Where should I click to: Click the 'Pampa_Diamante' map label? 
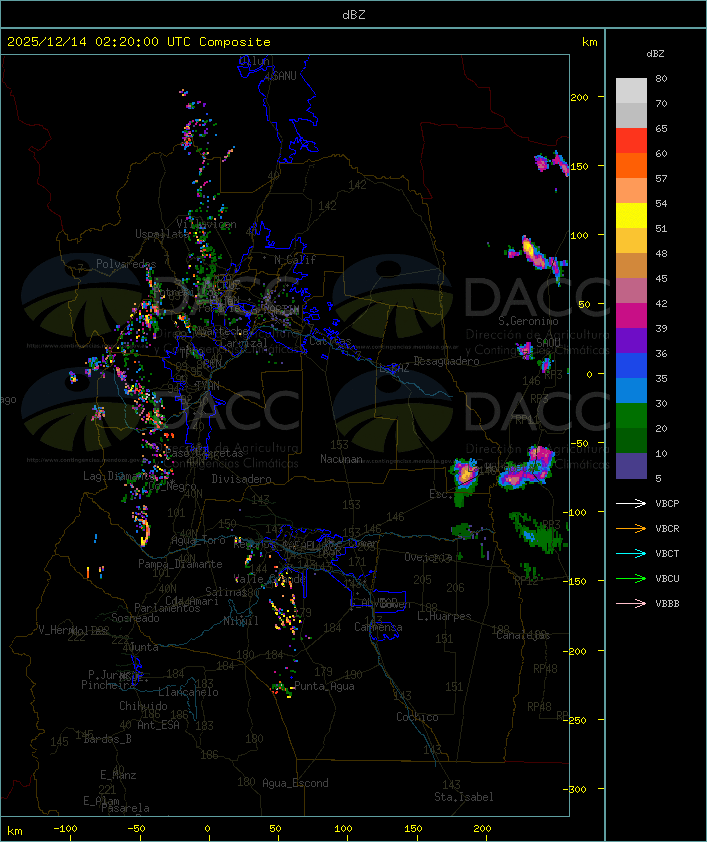pos(180,564)
